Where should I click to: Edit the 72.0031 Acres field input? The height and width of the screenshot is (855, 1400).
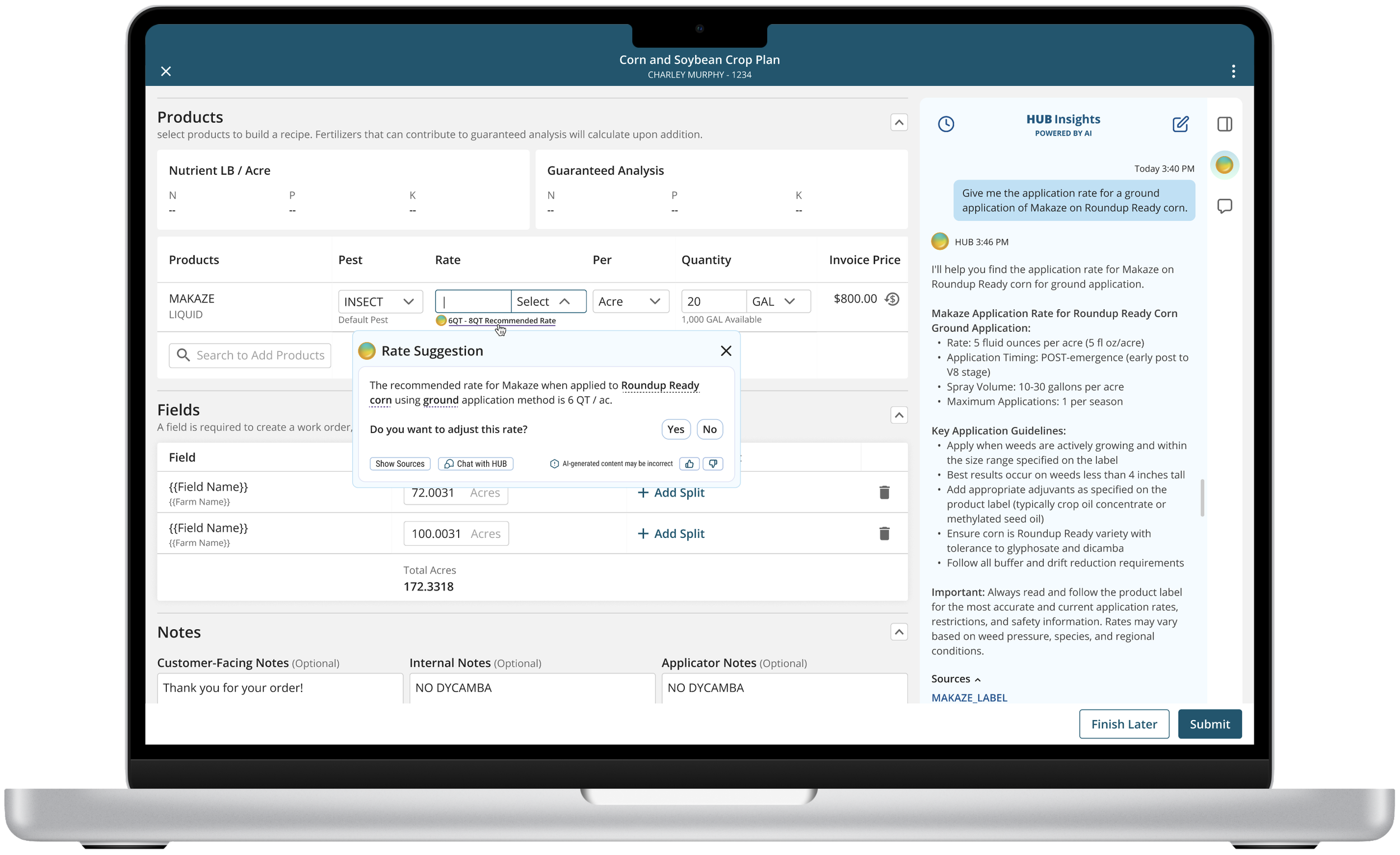coord(455,492)
